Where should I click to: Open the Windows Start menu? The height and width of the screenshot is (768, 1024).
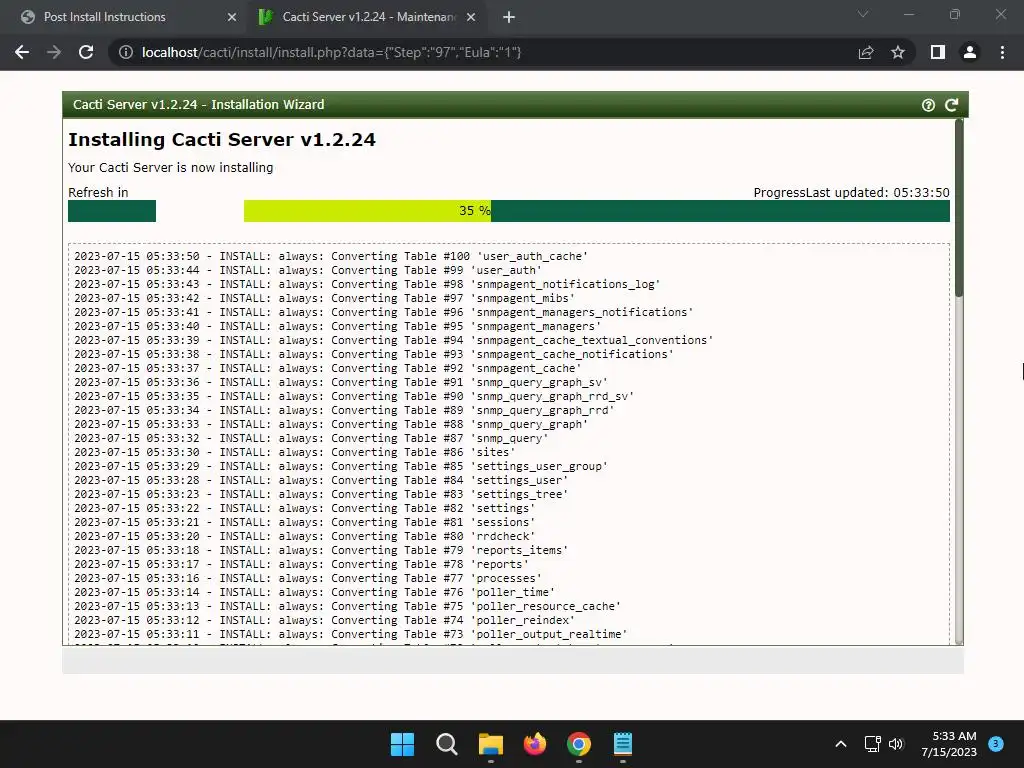point(402,744)
